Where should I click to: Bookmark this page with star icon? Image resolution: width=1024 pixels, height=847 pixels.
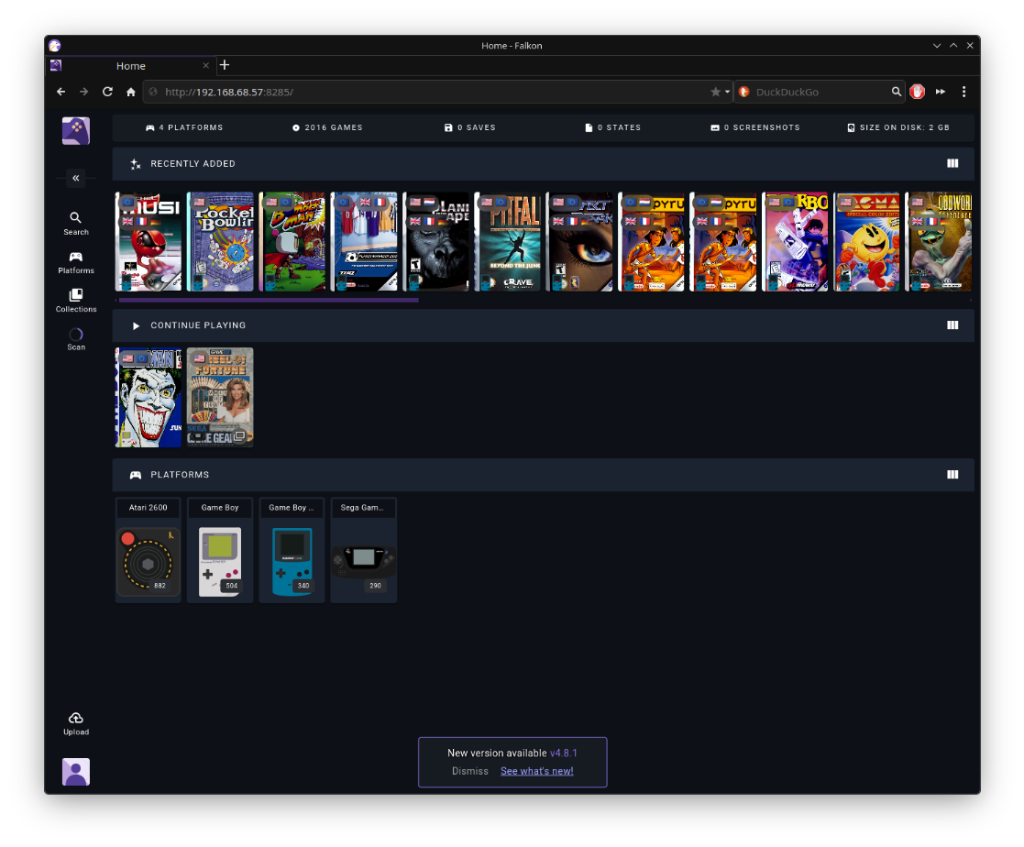click(x=715, y=92)
